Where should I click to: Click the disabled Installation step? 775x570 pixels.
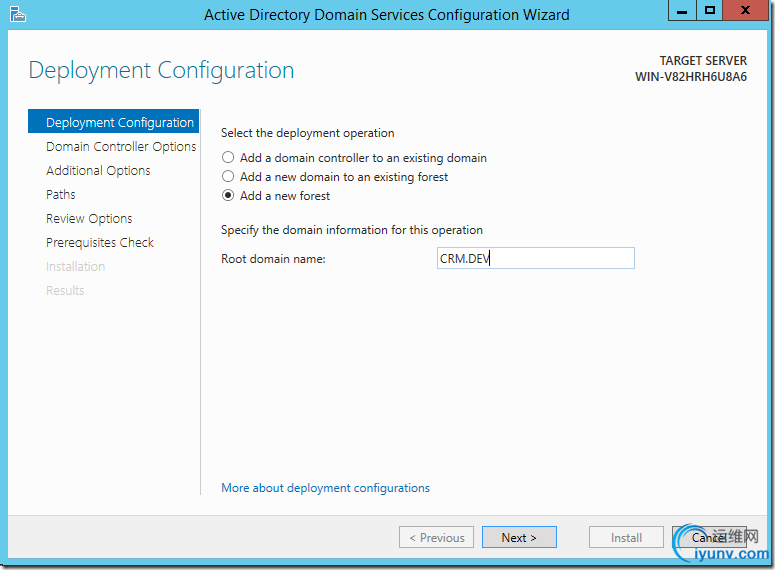coord(75,266)
